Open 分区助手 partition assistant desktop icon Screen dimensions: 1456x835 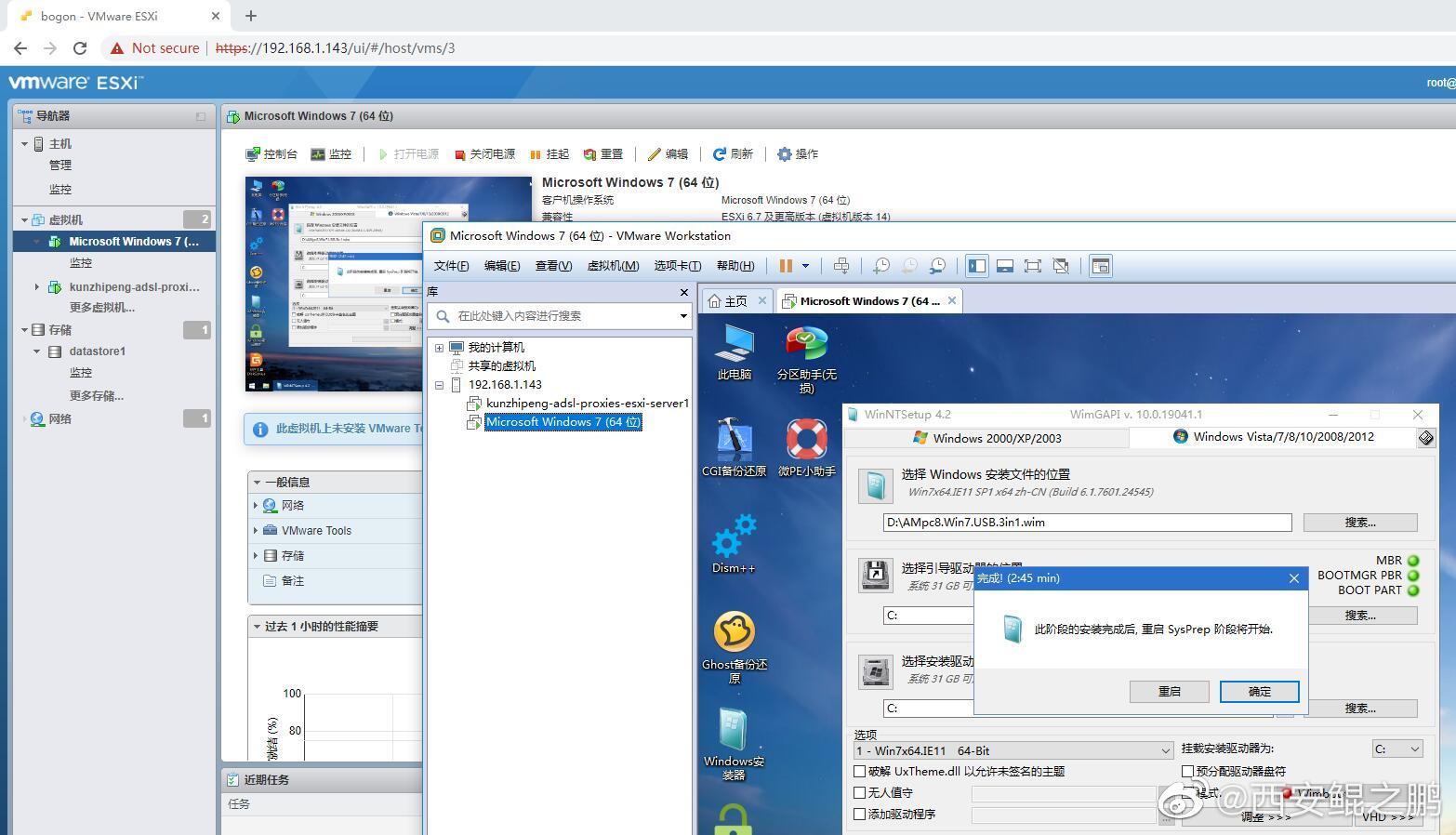(807, 360)
